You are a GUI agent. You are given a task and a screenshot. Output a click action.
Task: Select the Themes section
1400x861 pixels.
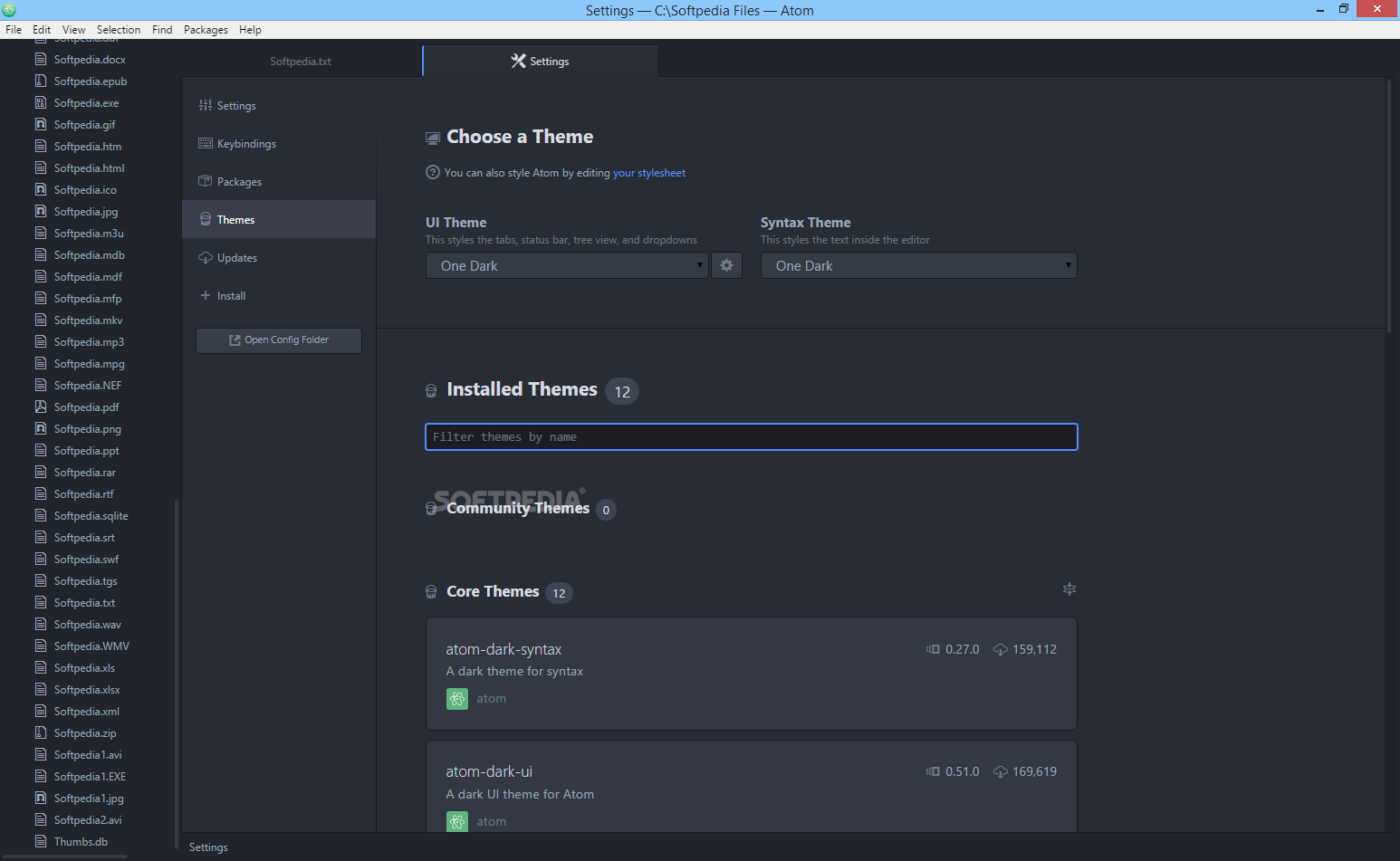[x=279, y=220]
